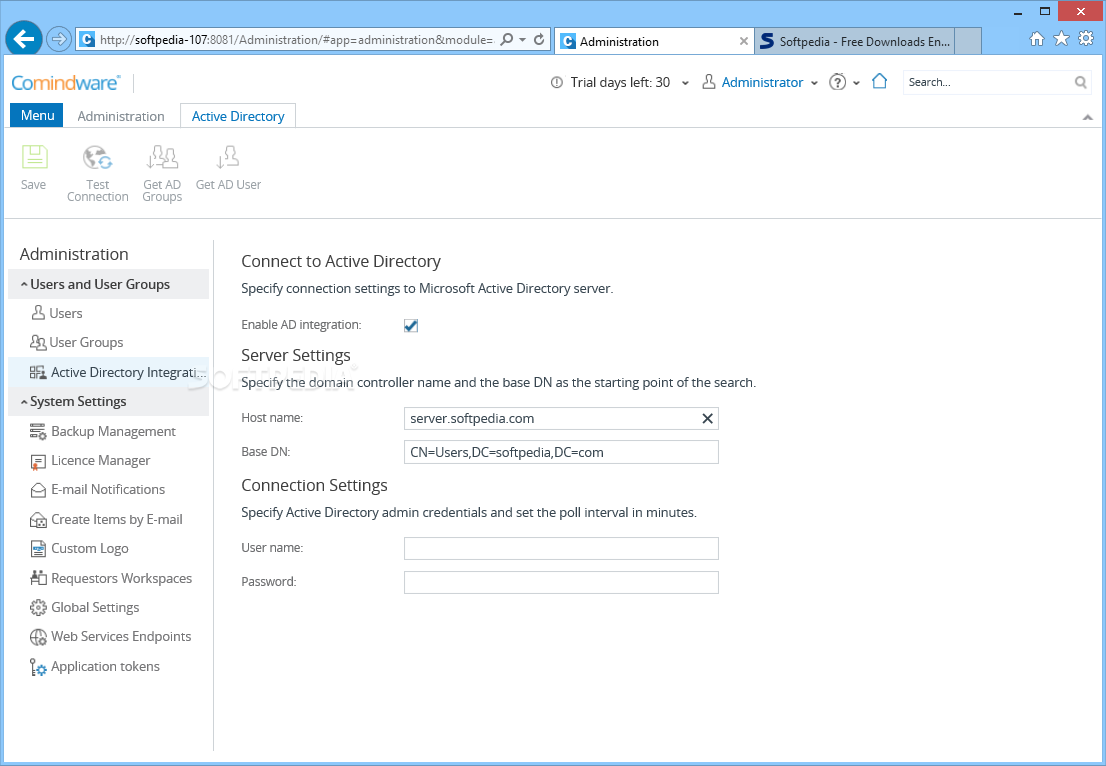
Task: Open Web Services Endpoints
Action: click(110, 636)
